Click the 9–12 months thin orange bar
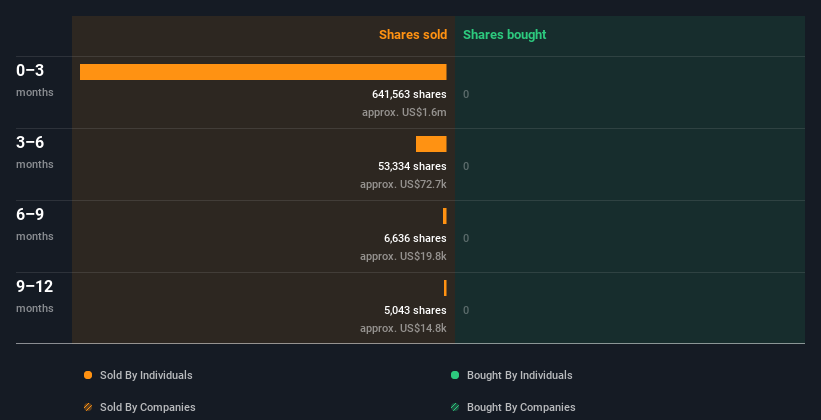Image resolution: width=821 pixels, height=420 pixels. [x=445, y=288]
